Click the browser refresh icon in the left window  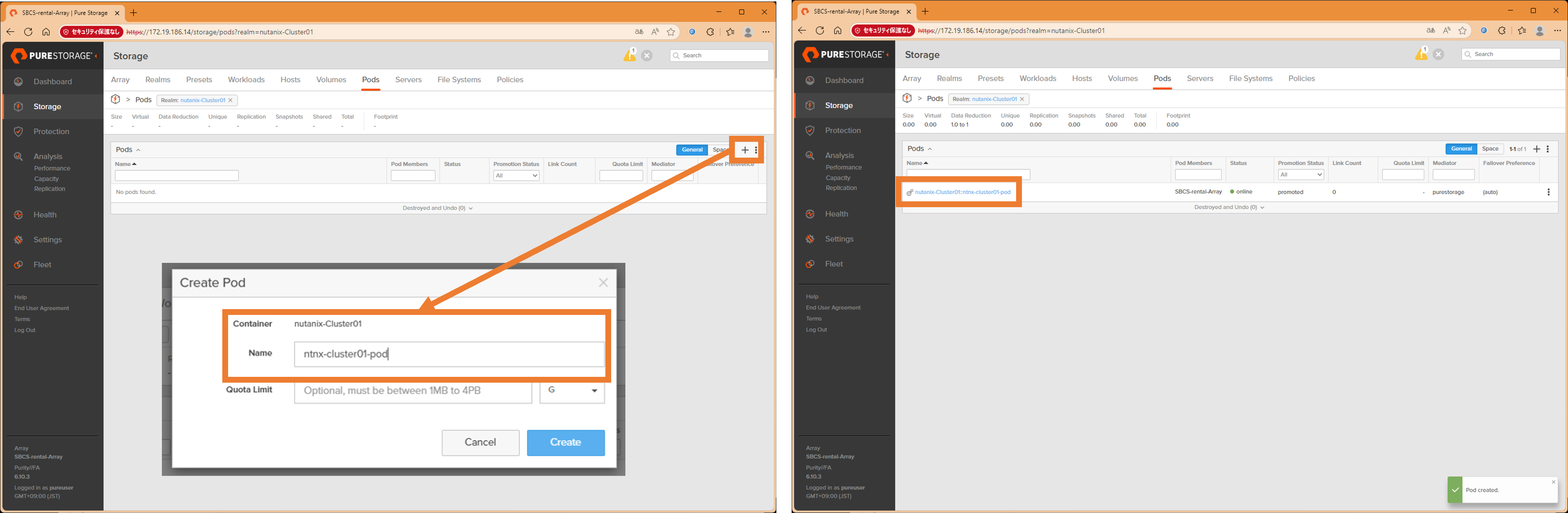pyautogui.click(x=28, y=32)
